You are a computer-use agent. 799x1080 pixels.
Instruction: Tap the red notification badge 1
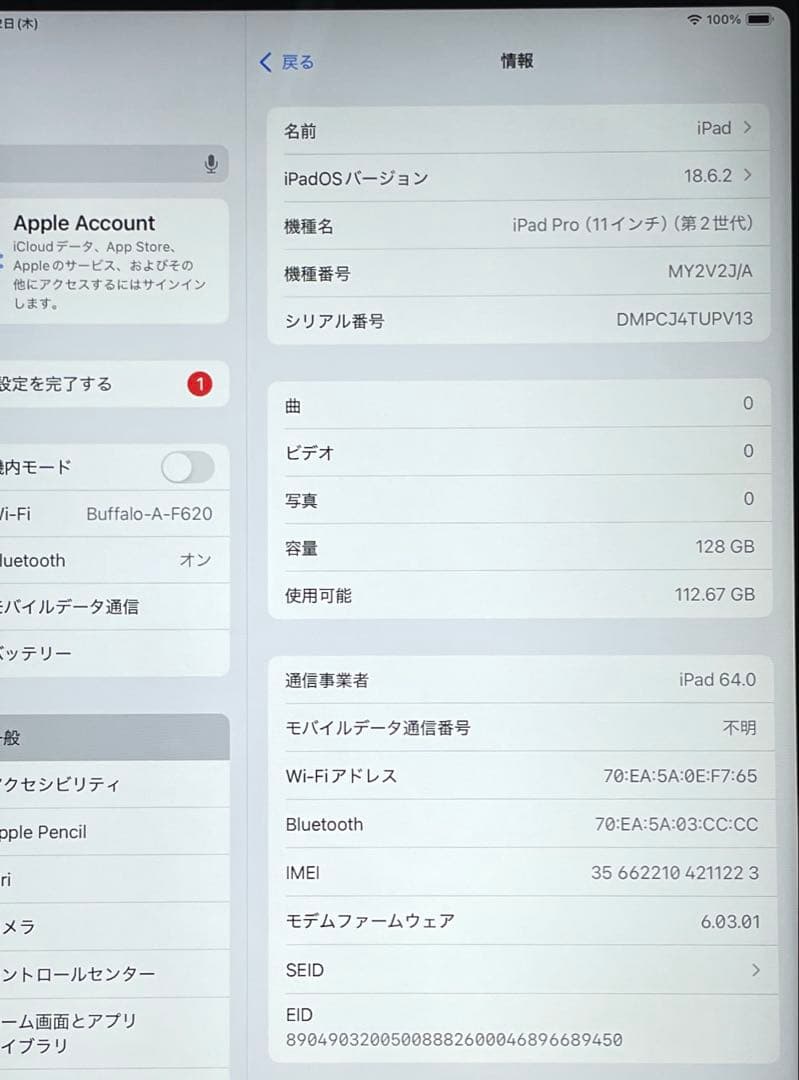click(x=200, y=384)
